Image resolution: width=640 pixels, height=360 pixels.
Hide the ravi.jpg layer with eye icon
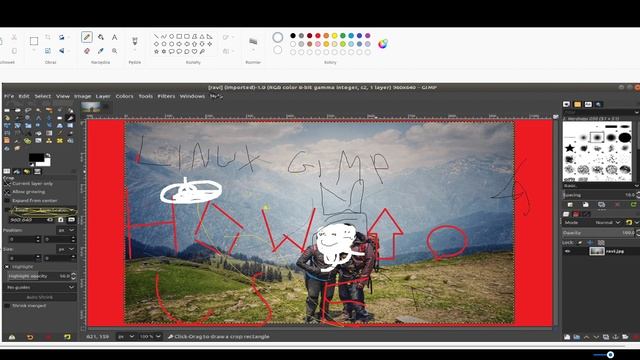pos(567,251)
